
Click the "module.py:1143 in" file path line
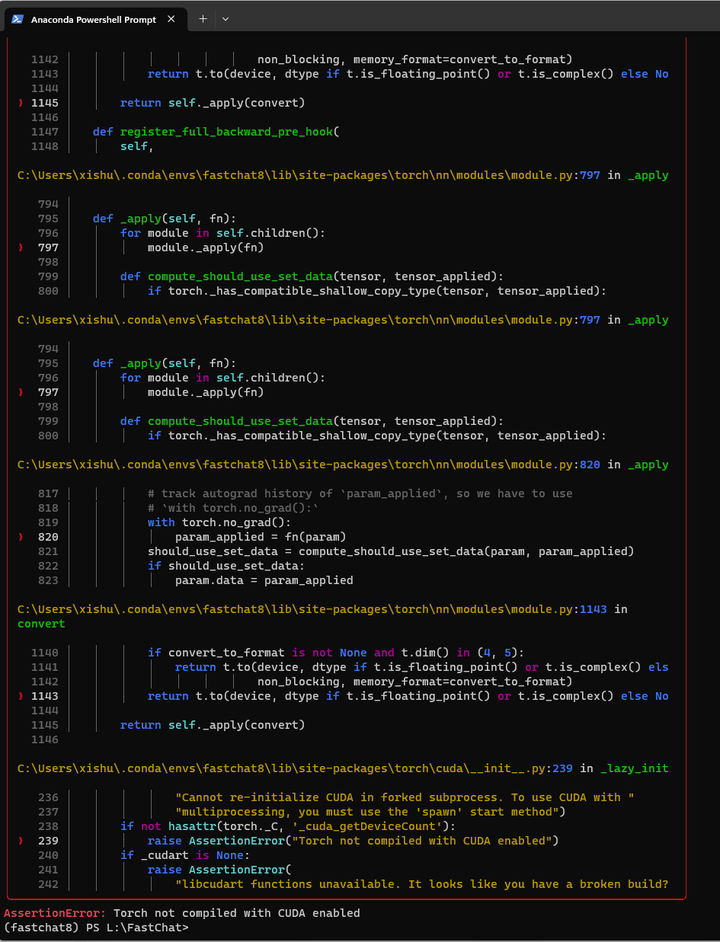point(322,609)
